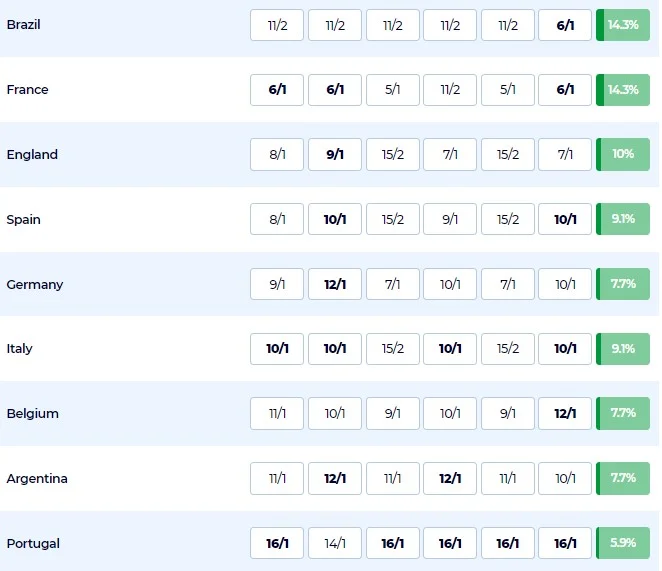Choose Belgium's bold 12/1 odds
Image resolution: width=662 pixels, height=571 pixels.
(565, 414)
